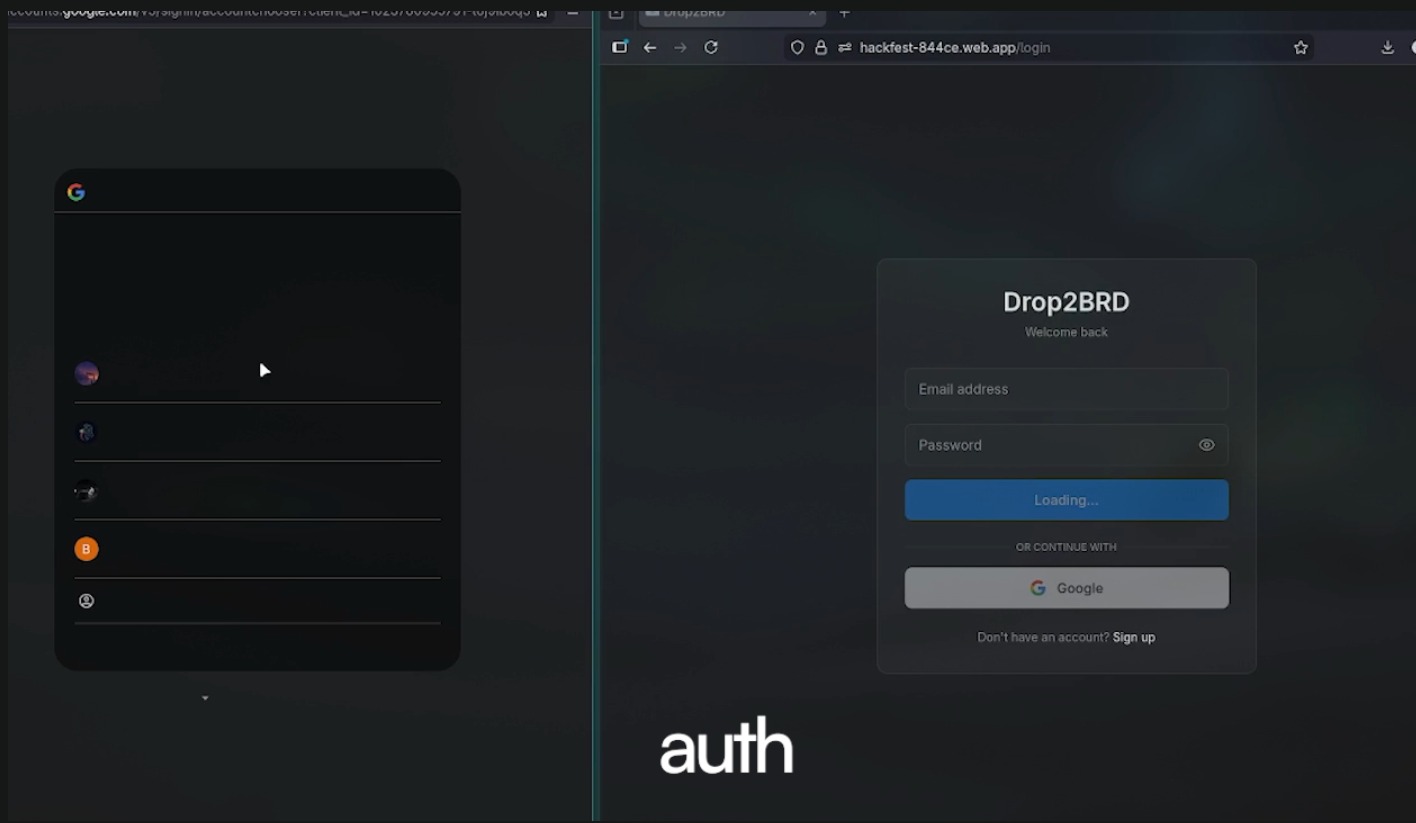This screenshot has height=823, width=1416.
Task: Open the tracking protection shield icon
Action: tap(797, 47)
